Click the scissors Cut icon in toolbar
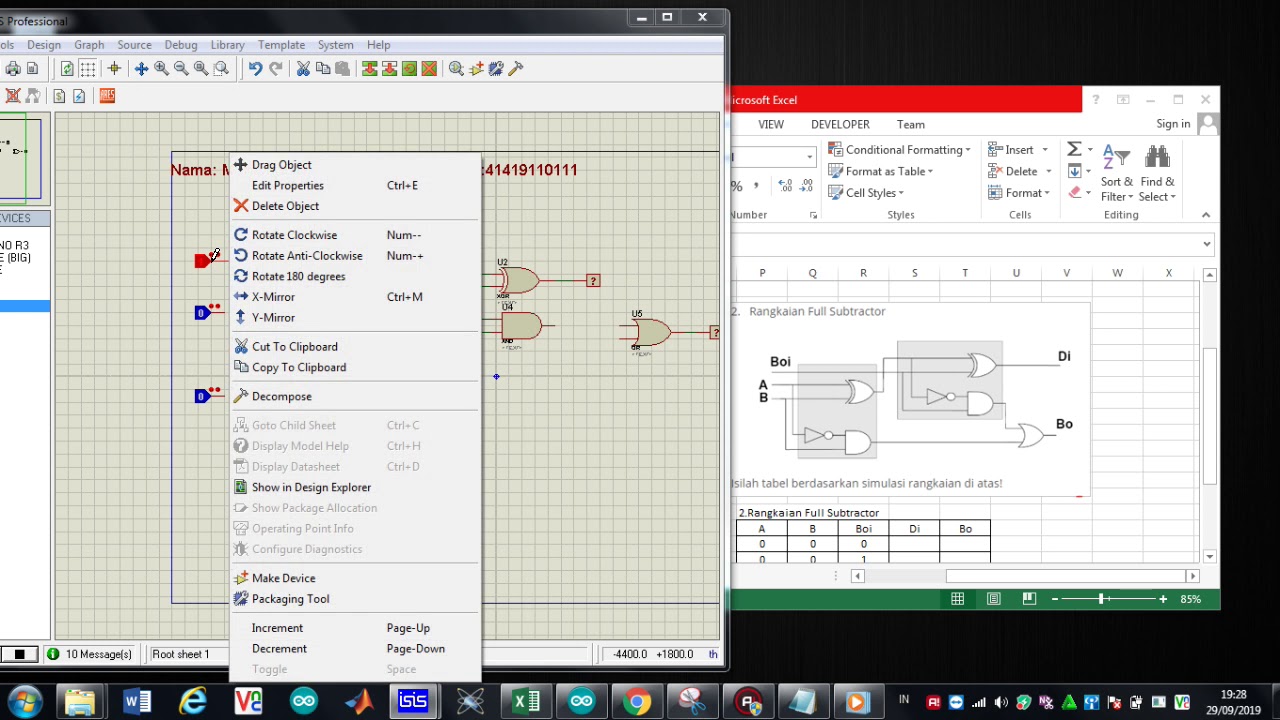The image size is (1280, 720). click(x=303, y=68)
